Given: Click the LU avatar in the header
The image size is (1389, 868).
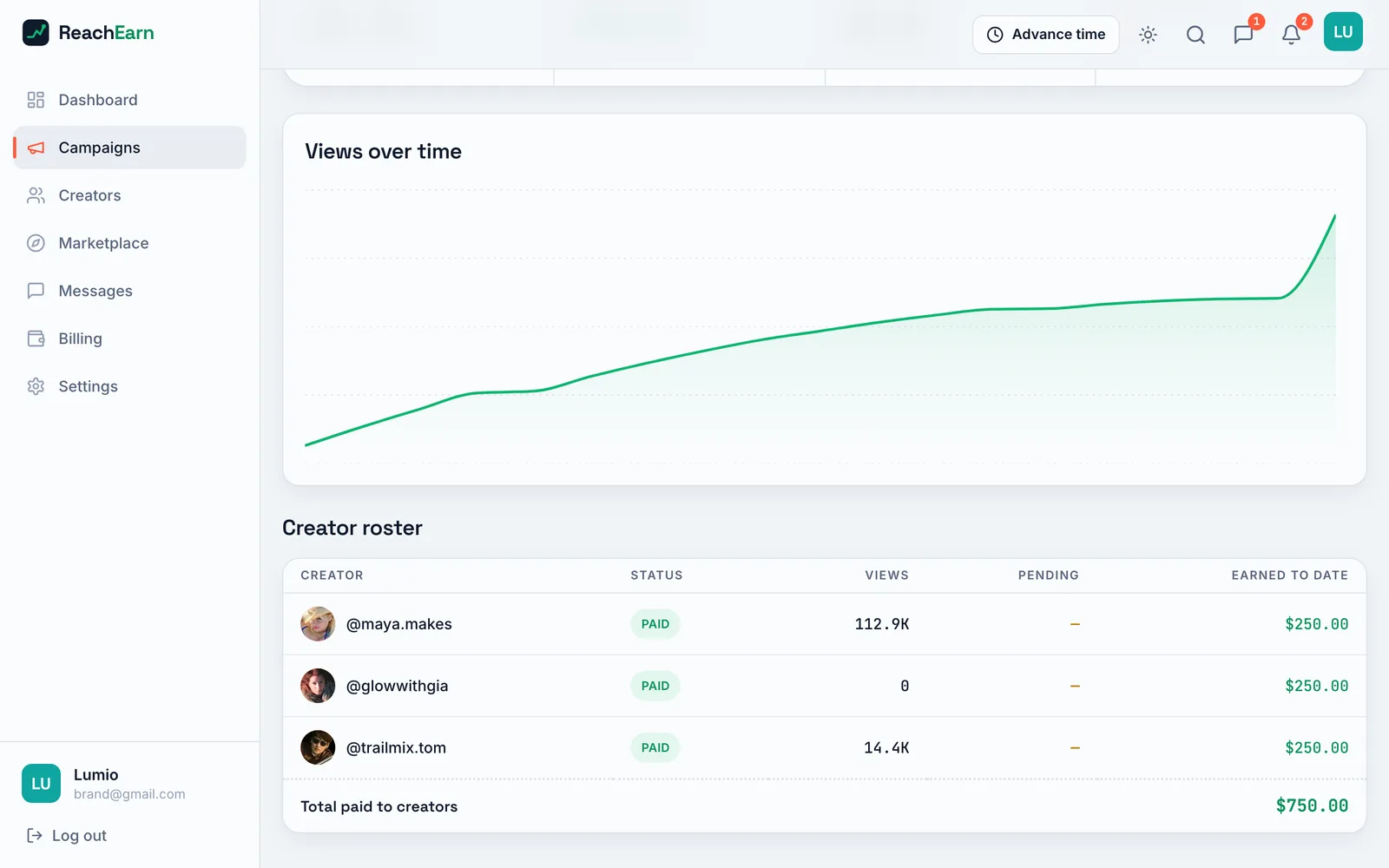Looking at the screenshot, I should (x=1343, y=32).
